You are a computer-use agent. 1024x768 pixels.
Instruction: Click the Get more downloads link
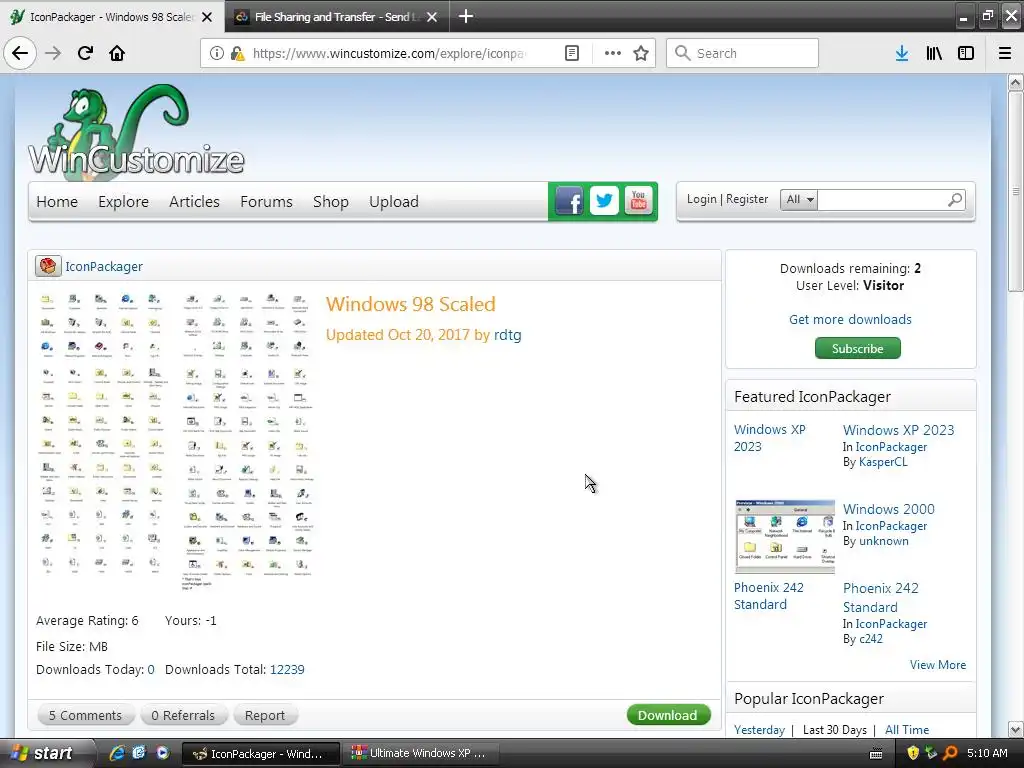pyautogui.click(x=850, y=319)
